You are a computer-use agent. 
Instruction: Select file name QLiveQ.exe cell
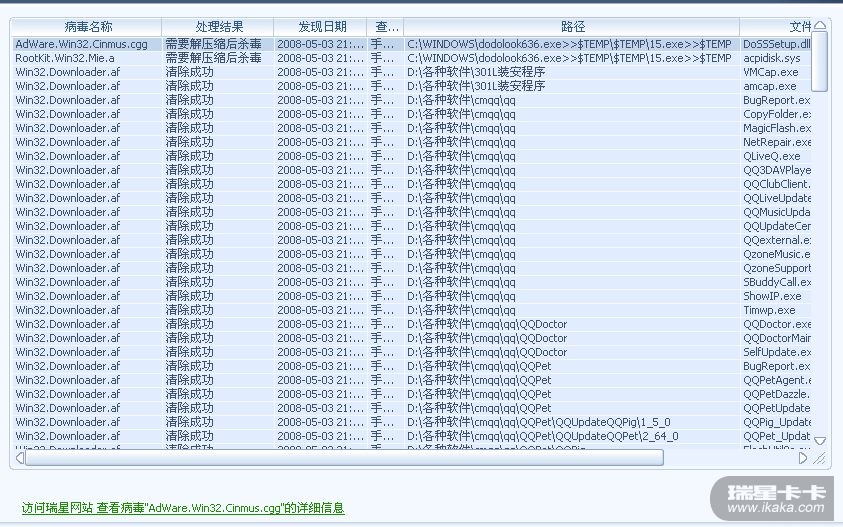coord(771,156)
